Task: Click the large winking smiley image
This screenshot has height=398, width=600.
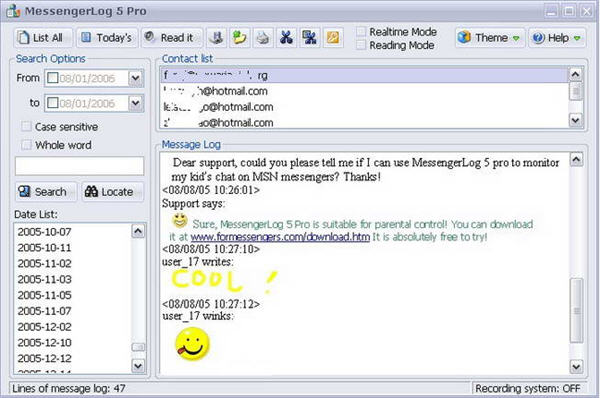Action: pyautogui.click(x=192, y=344)
